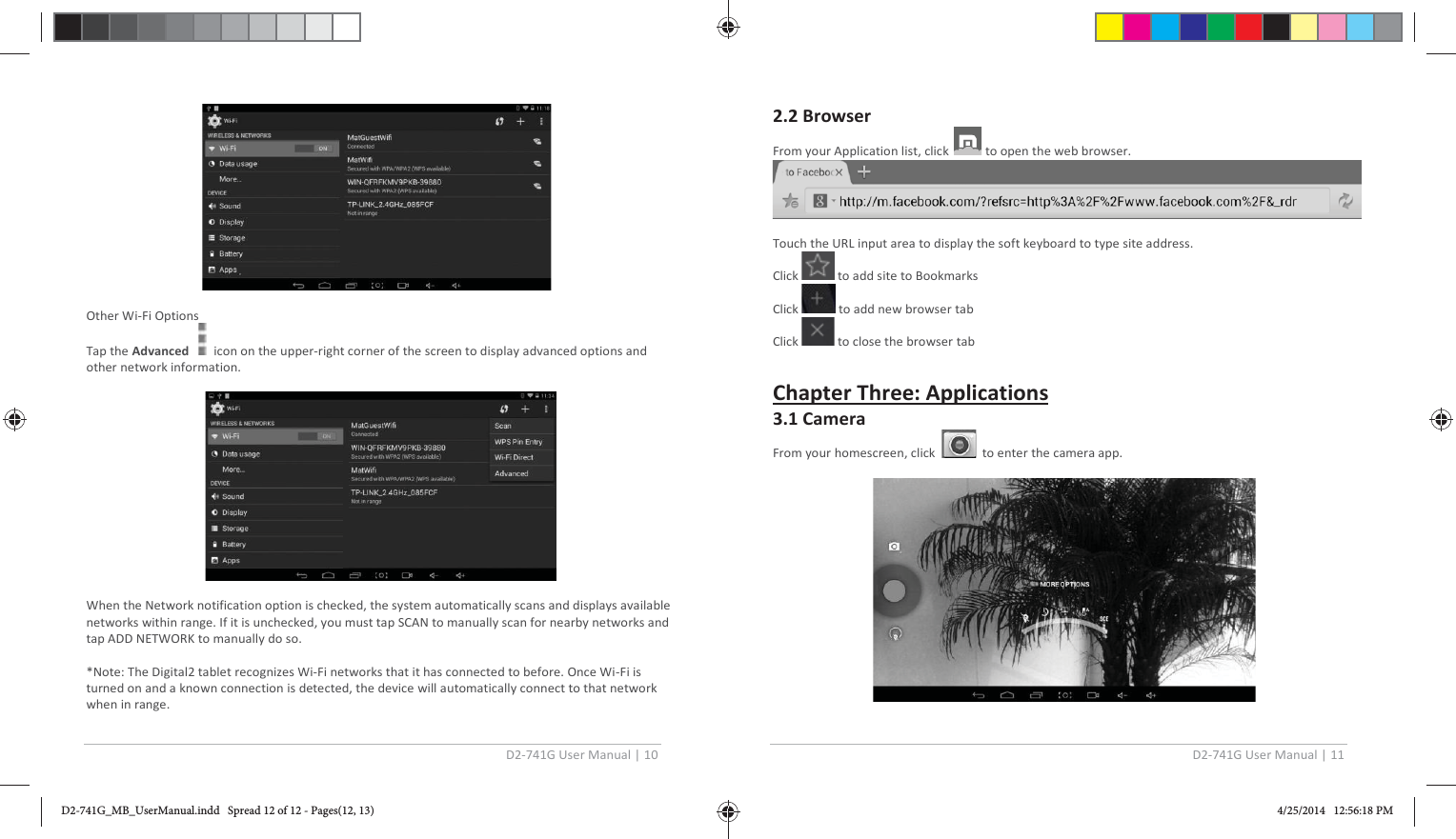The image size is (1456, 839).
Task: Tap the volume up icon in the 11:24 screenshot's nav bar
Action: pos(459,575)
